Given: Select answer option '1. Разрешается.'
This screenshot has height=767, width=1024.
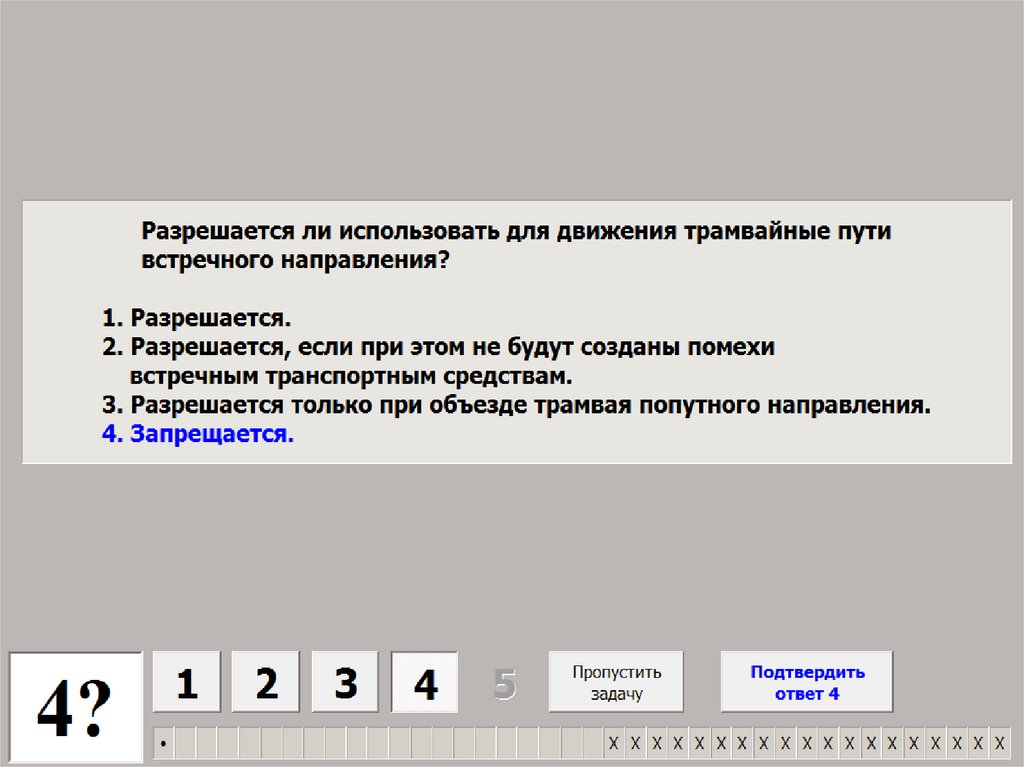Looking at the screenshot, I should pos(196,318).
